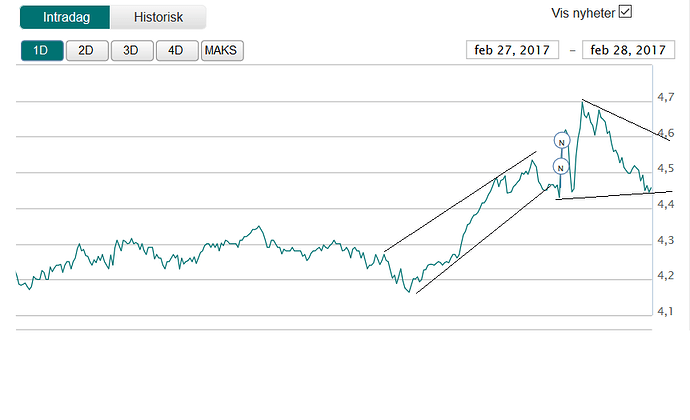Open the upper N news marker
Viewport: 690px width, 420px height.
point(561,141)
